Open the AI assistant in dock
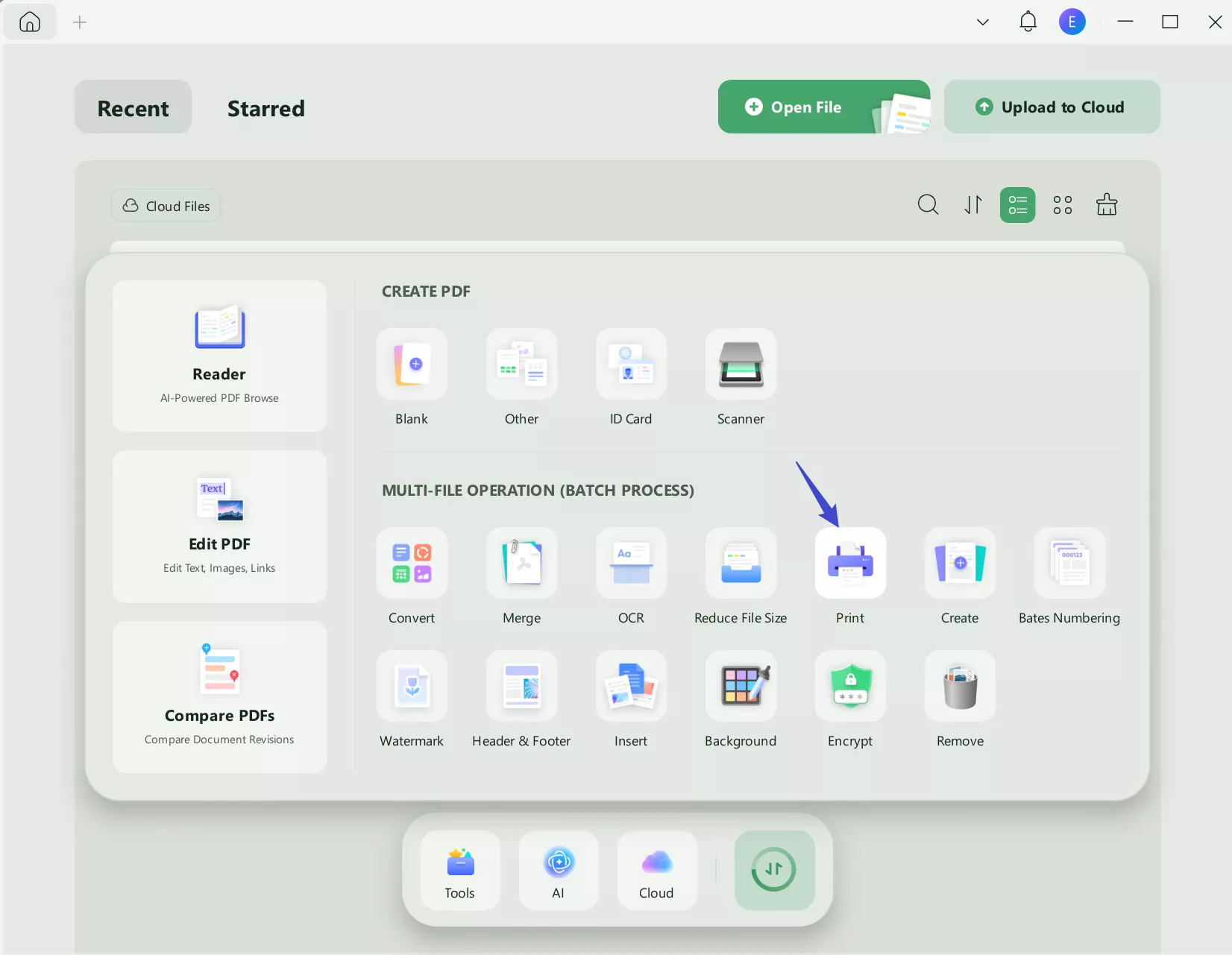 (x=559, y=871)
